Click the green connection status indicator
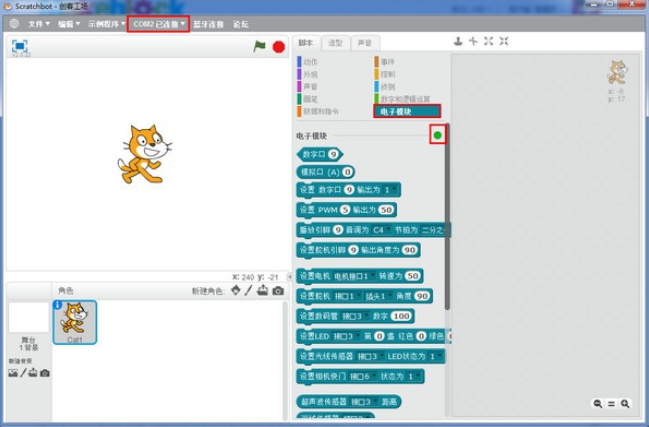 tap(437, 135)
